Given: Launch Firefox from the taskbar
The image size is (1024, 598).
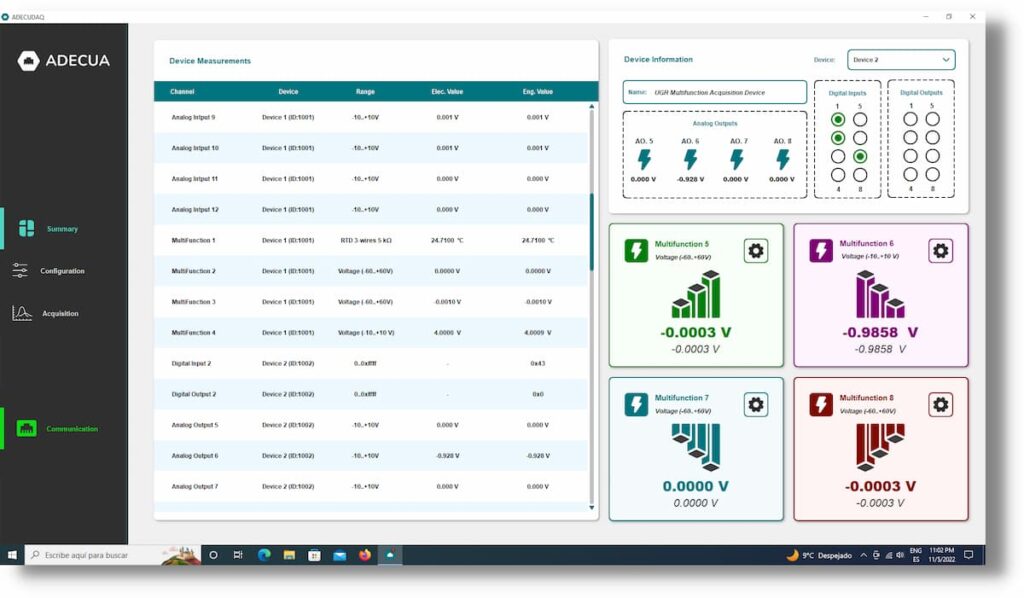Looking at the screenshot, I should click(365, 555).
